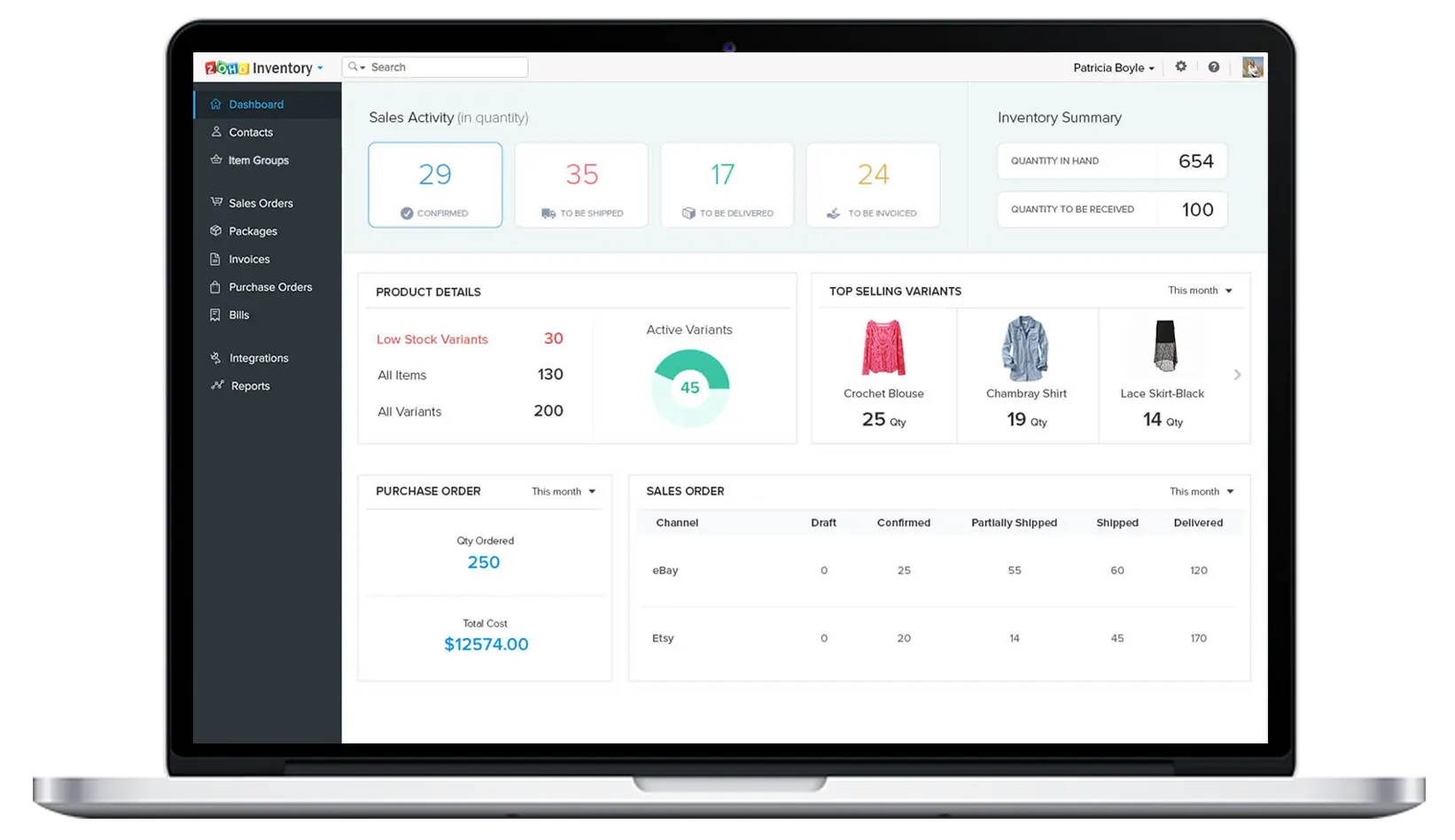Image resolution: width=1455 pixels, height=840 pixels.
Task: Open the Patricia Boyle account dropdown
Action: 1113,67
